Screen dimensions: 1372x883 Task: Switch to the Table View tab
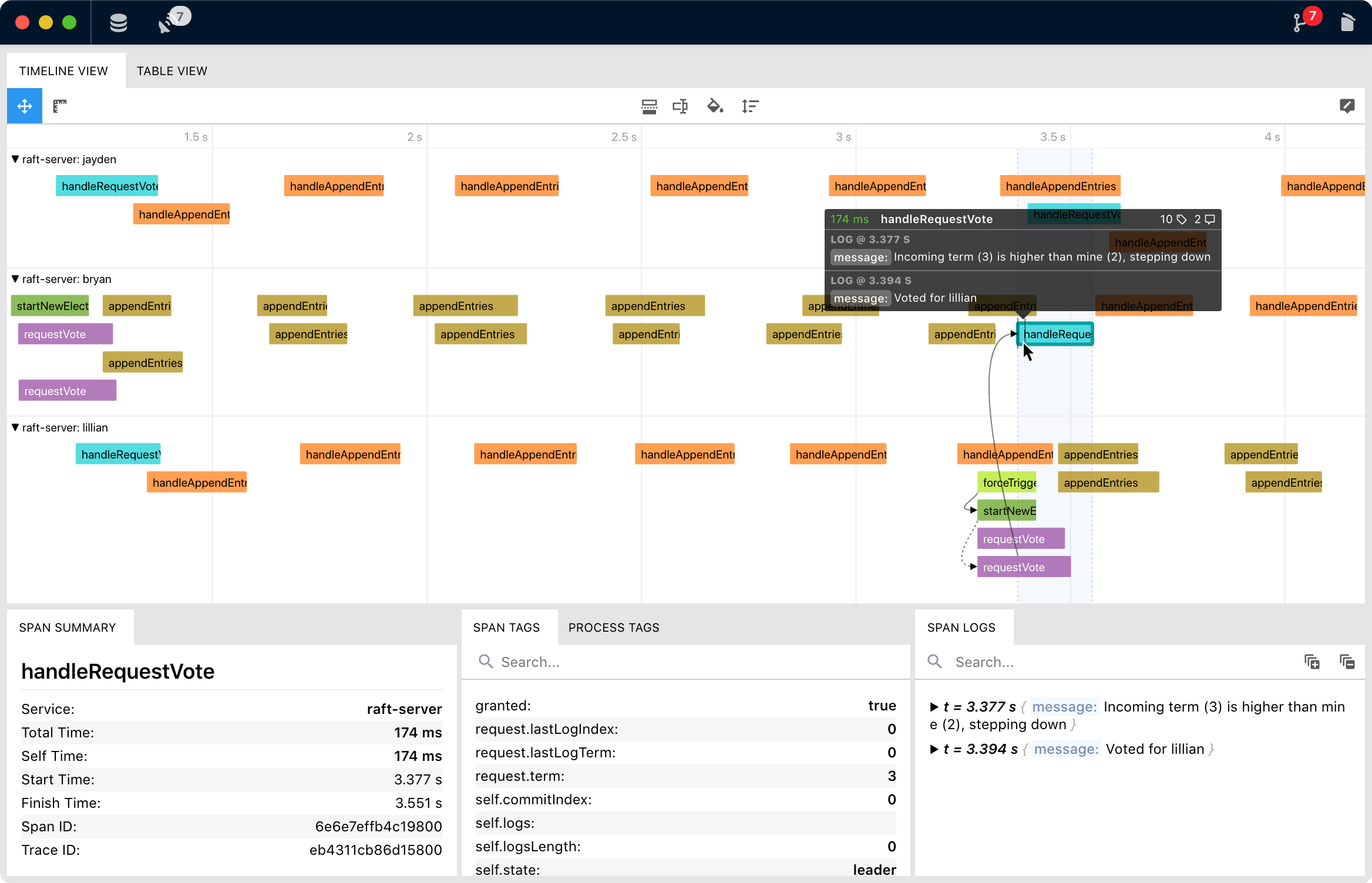pos(172,71)
